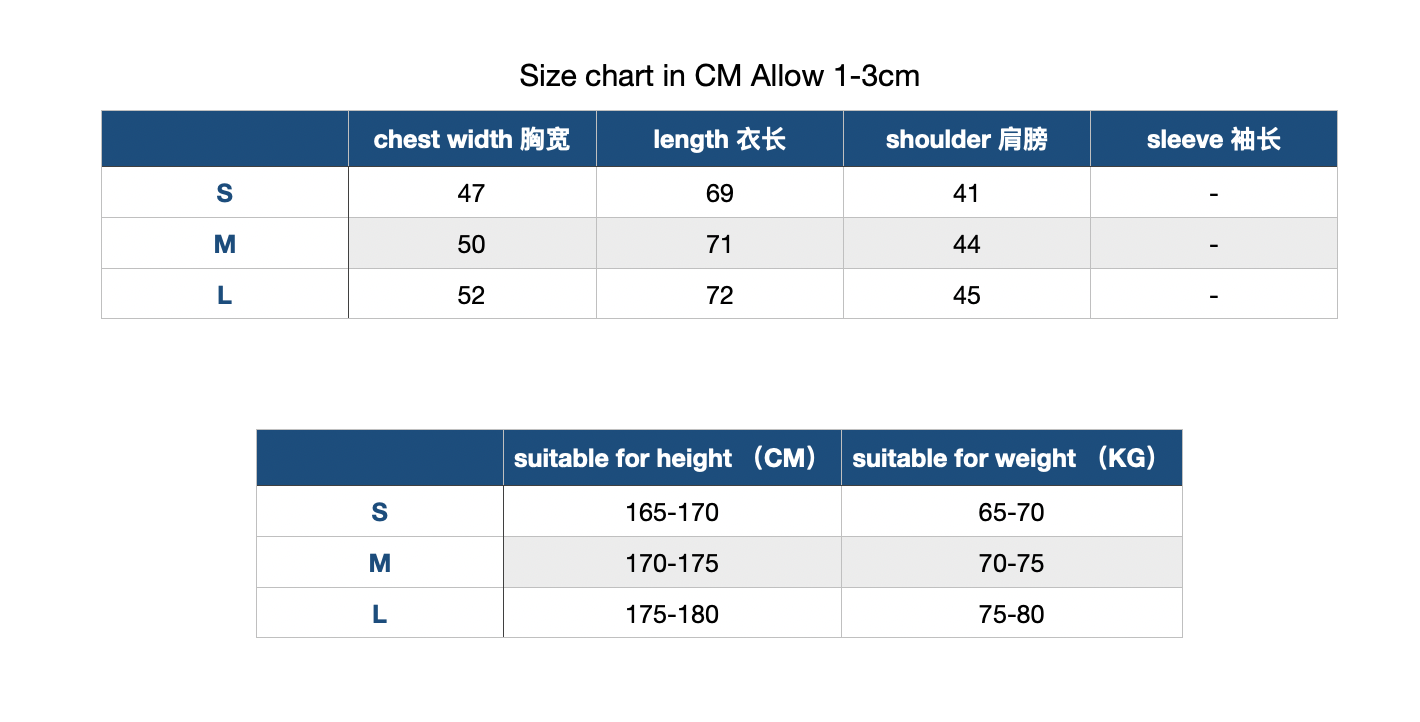Select the suitable for height header
Screen dimensions: 1420x722
(672, 458)
